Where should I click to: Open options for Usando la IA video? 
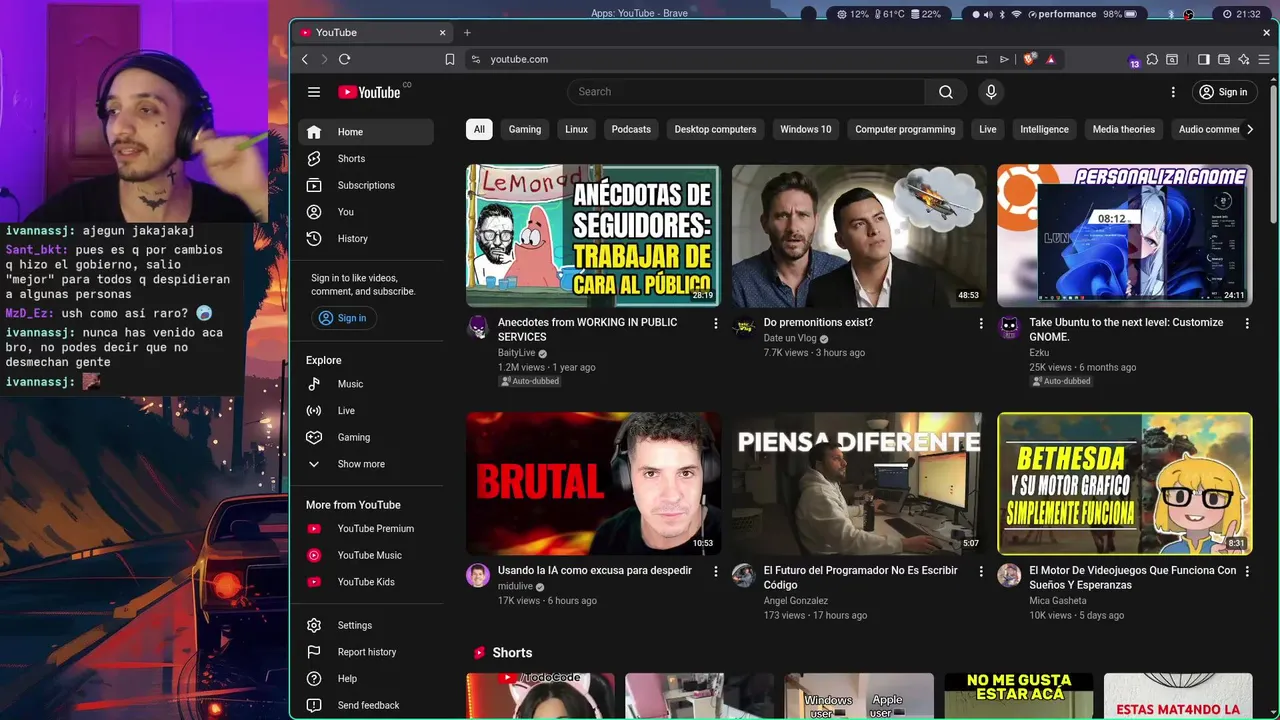point(715,571)
